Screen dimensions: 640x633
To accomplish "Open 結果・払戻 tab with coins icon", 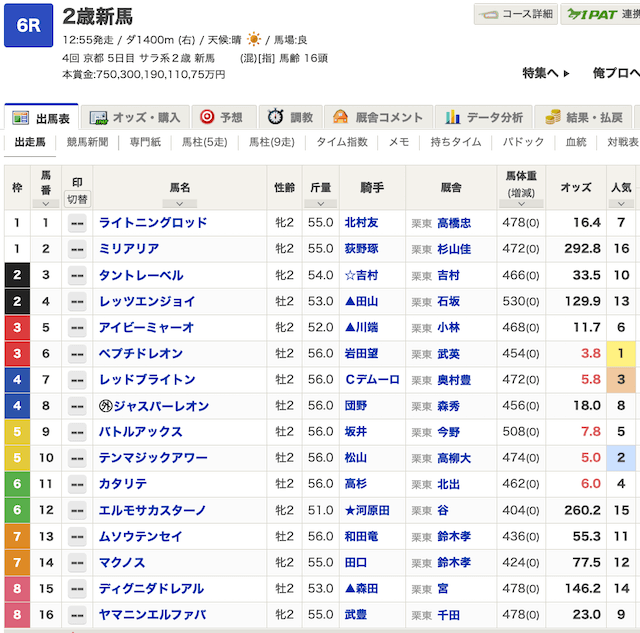I will (587, 118).
